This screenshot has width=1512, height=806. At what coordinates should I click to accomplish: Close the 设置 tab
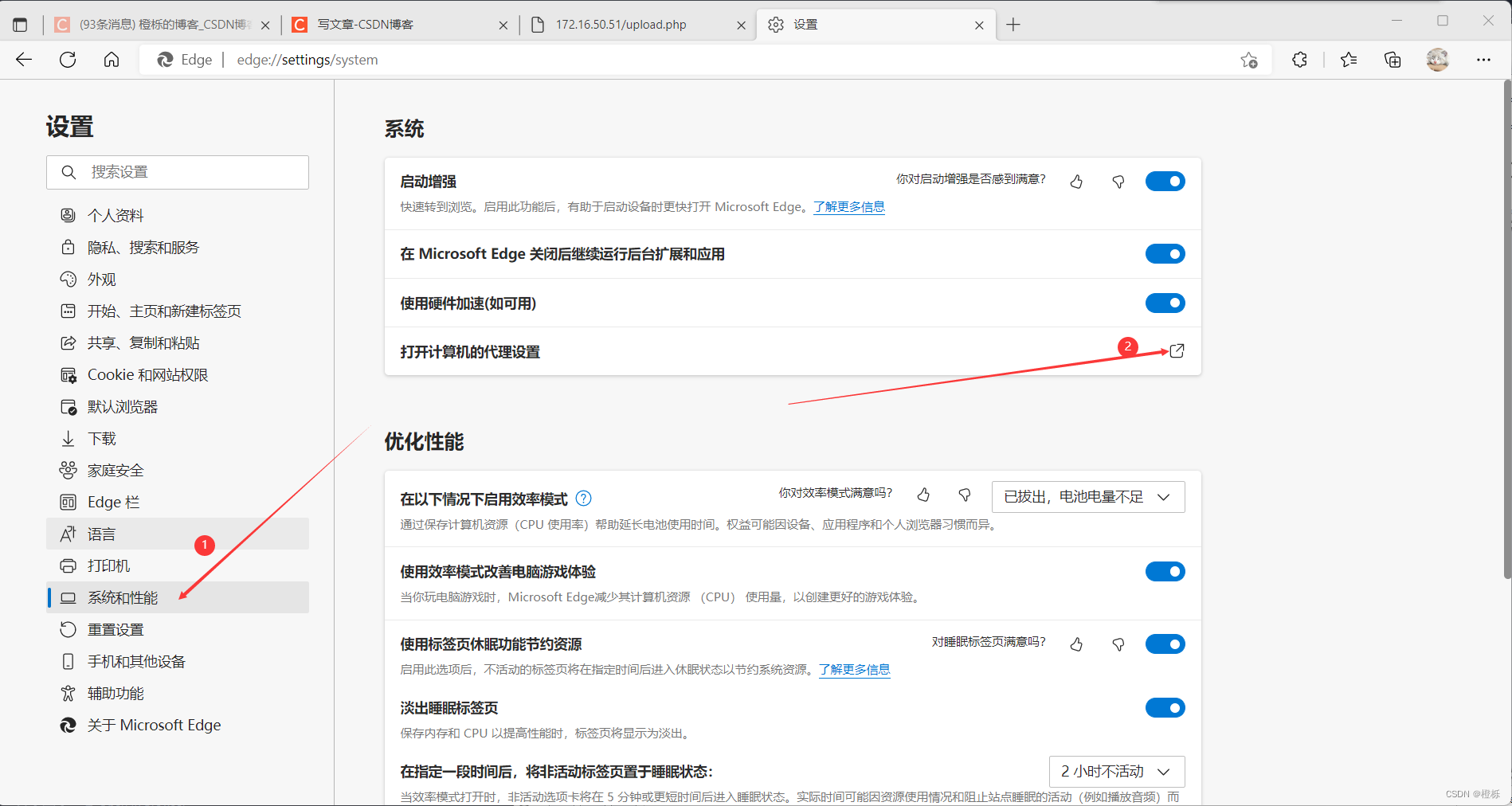click(979, 25)
